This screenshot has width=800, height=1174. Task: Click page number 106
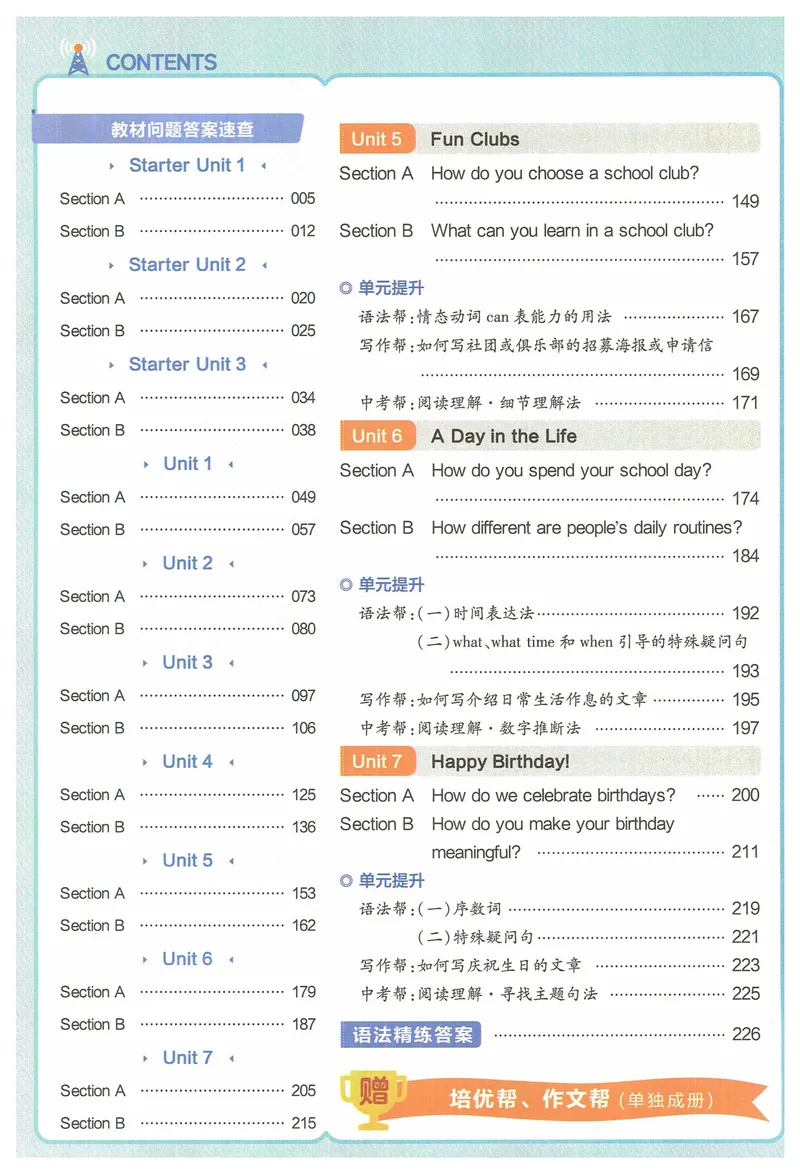click(303, 728)
